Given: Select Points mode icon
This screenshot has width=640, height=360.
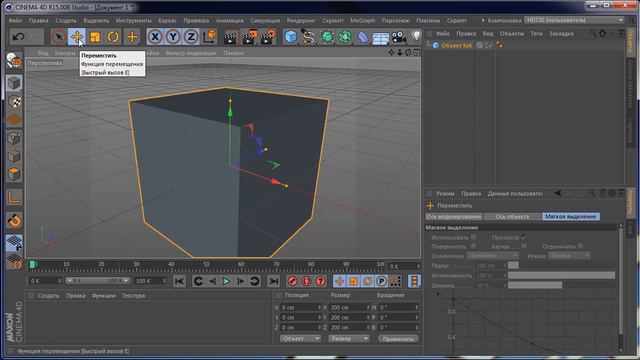Looking at the screenshot, I should pyautogui.click(x=14, y=138).
